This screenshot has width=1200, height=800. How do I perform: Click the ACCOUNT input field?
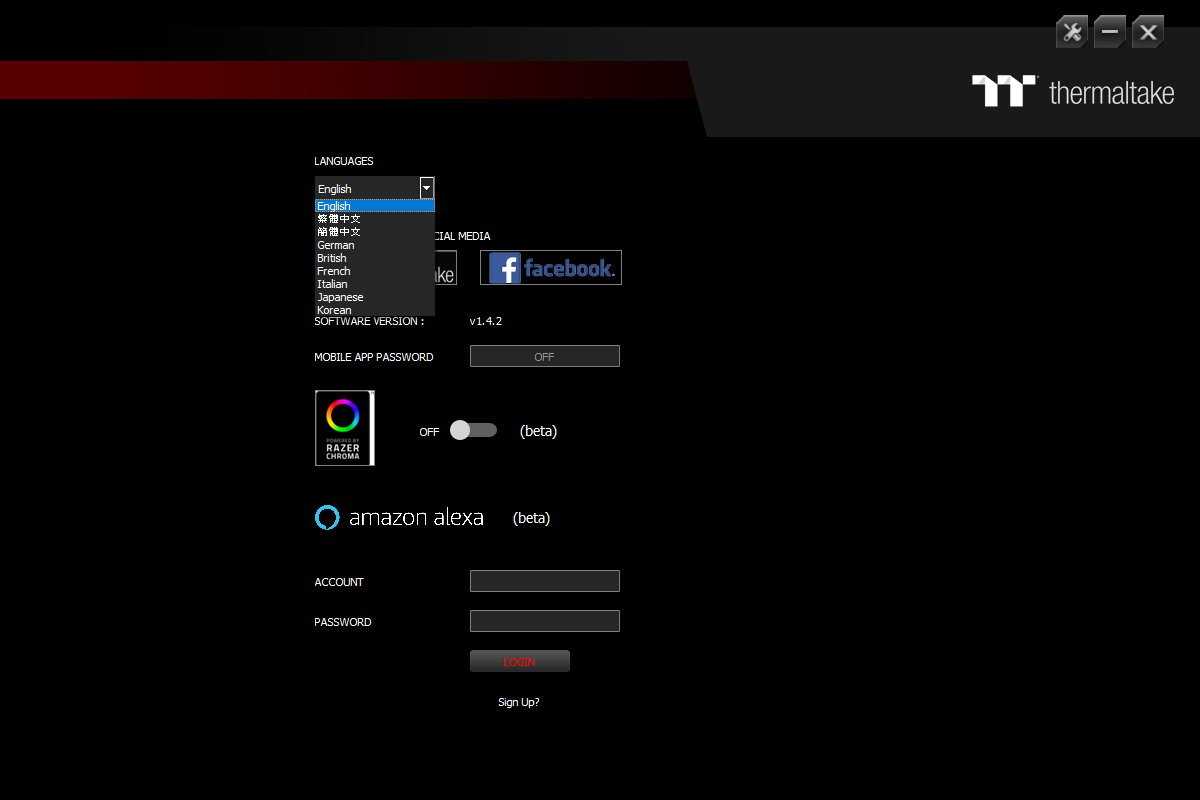point(544,581)
